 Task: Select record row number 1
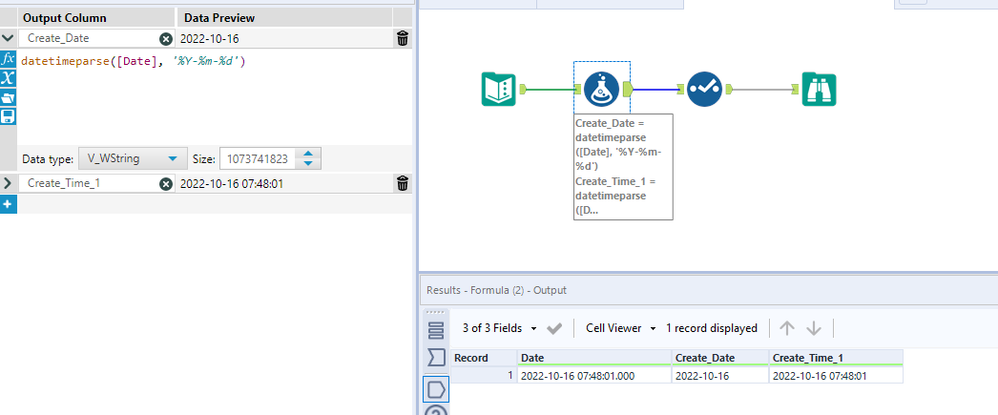[484, 376]
